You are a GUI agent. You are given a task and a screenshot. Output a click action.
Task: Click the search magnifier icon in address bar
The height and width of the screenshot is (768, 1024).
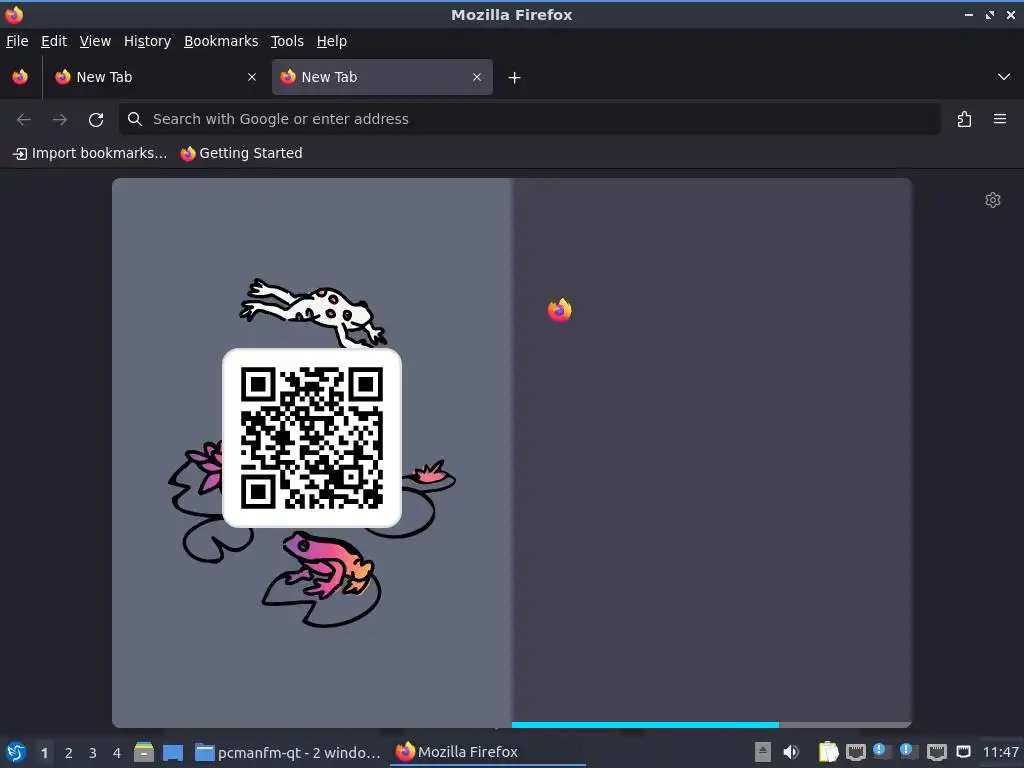pos(135,119)
